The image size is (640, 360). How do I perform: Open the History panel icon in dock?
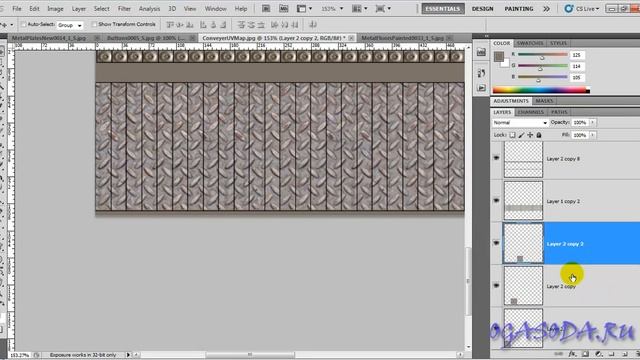pyautogui.click(x=481, y=73)
